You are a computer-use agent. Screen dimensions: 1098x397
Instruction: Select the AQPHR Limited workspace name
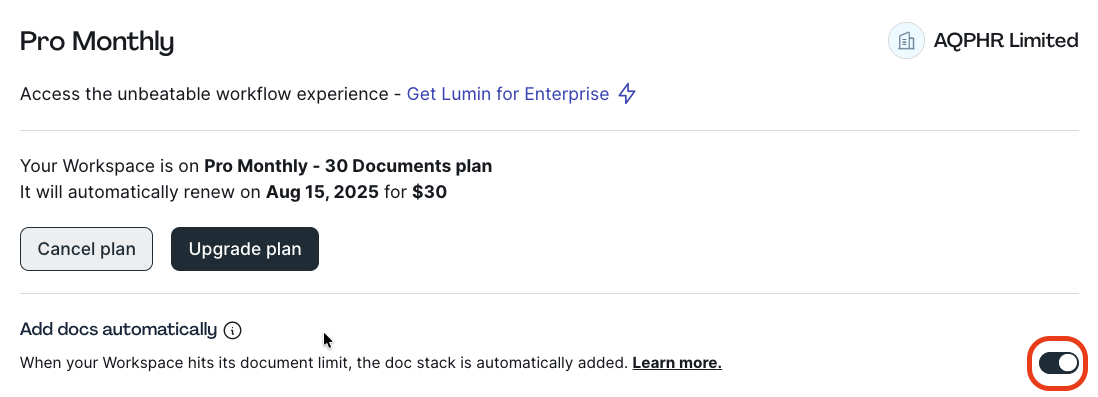pyautogui.click(x=1006, y=41)
